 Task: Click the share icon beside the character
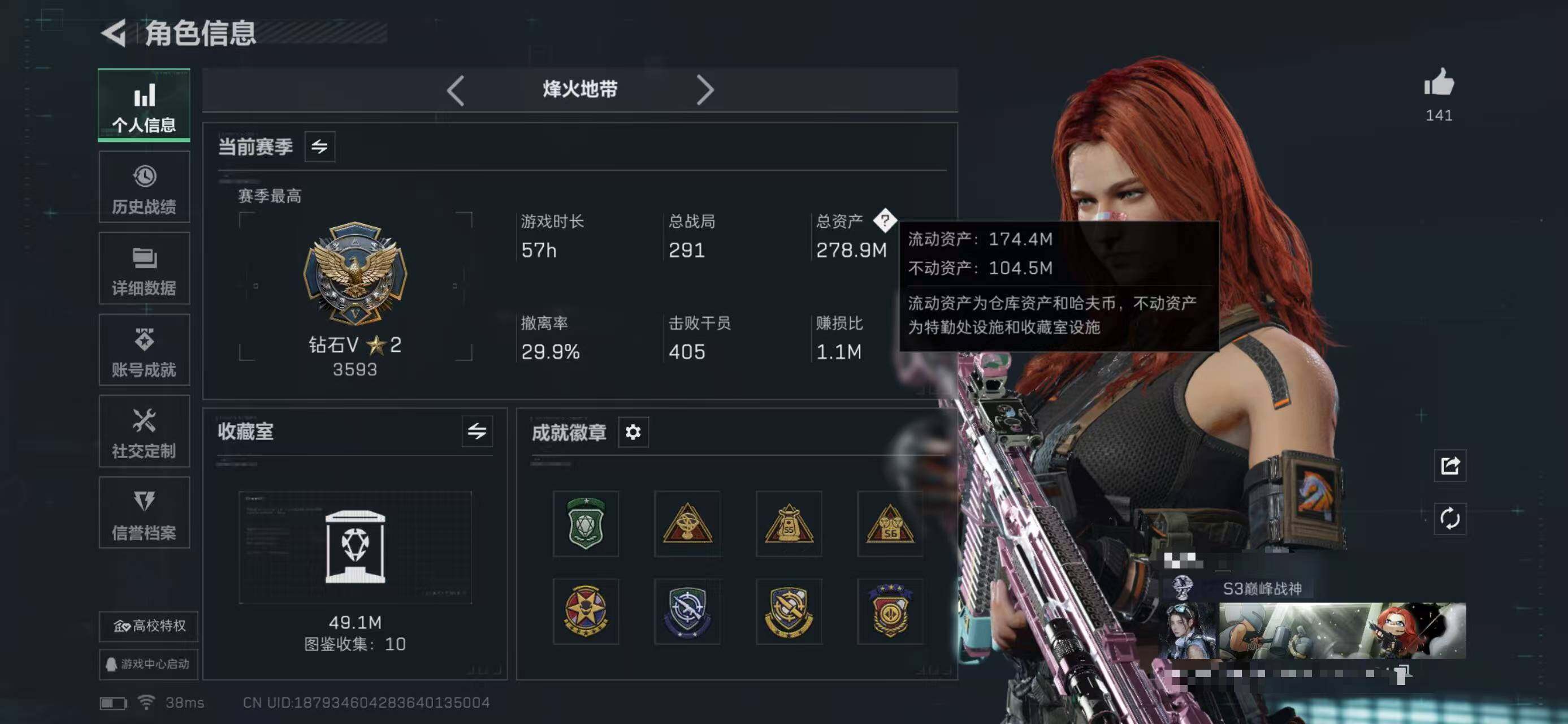point(1450,466)
